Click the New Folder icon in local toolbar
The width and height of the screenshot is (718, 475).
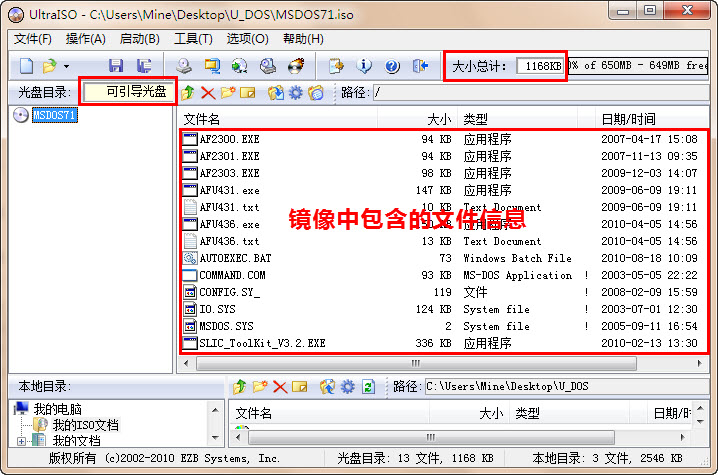tap(260, 387)
